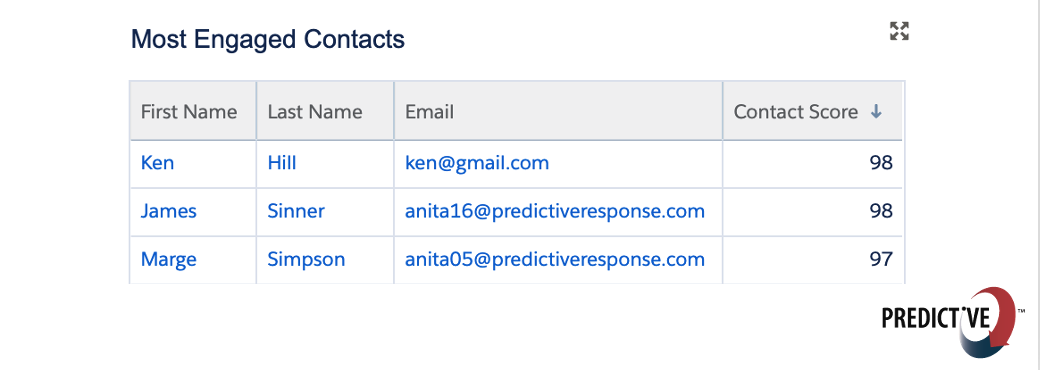Open contact first name Ken

[x=157, y=162]
